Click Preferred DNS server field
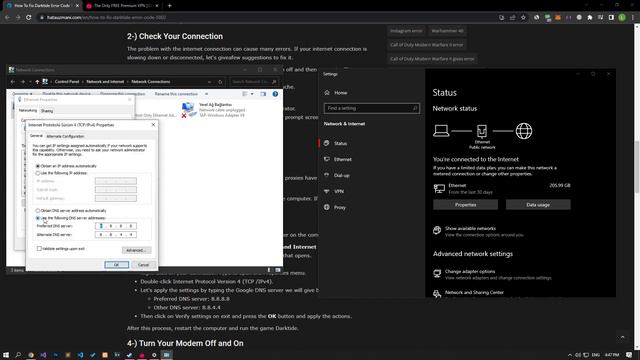This screenshot has width=640, height=360. tap(116, 226)
